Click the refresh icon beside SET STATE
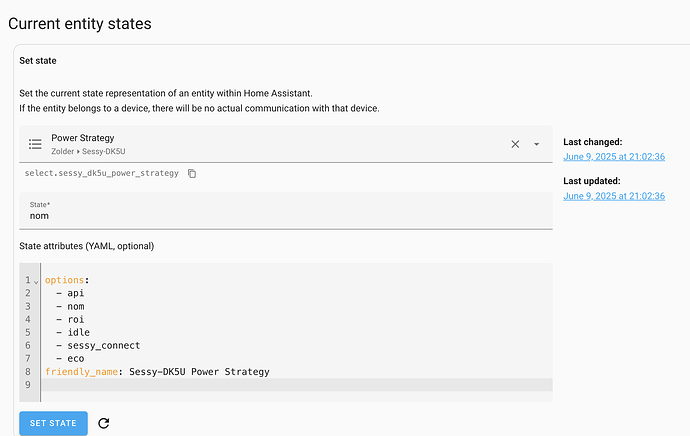 [104, 423]
